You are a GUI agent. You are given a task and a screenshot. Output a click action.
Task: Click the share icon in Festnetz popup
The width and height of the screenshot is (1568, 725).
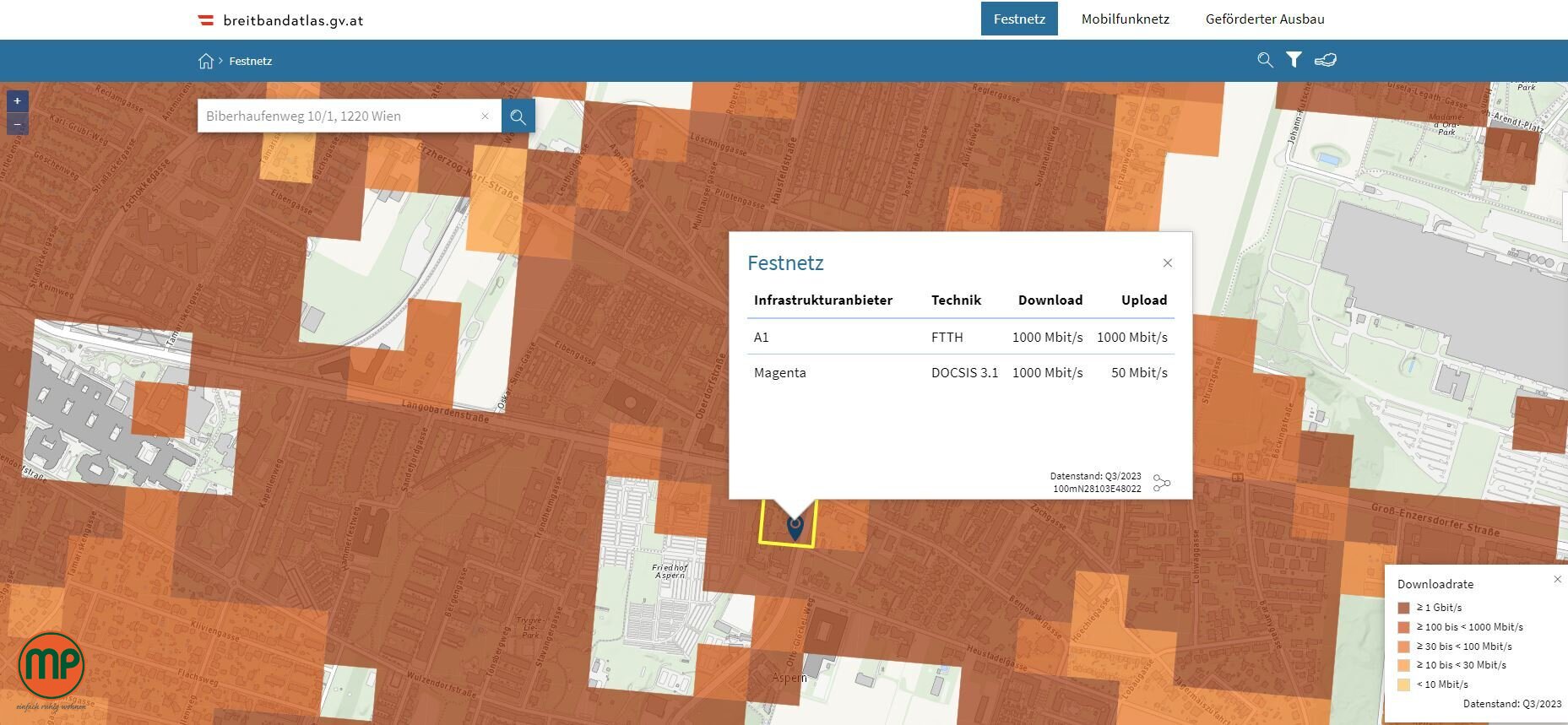(x=1162, y=483)
